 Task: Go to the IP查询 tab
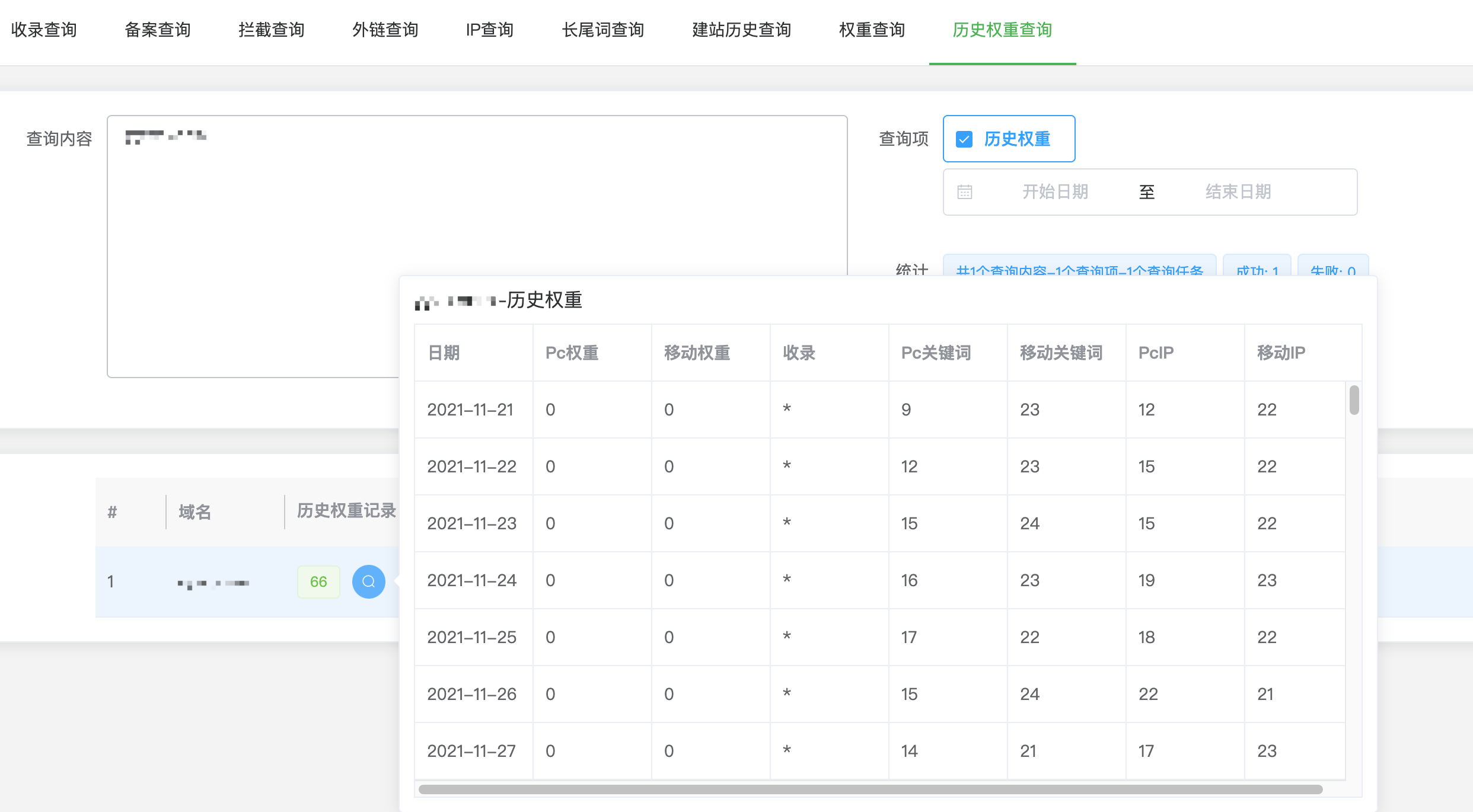pos(490,30)
